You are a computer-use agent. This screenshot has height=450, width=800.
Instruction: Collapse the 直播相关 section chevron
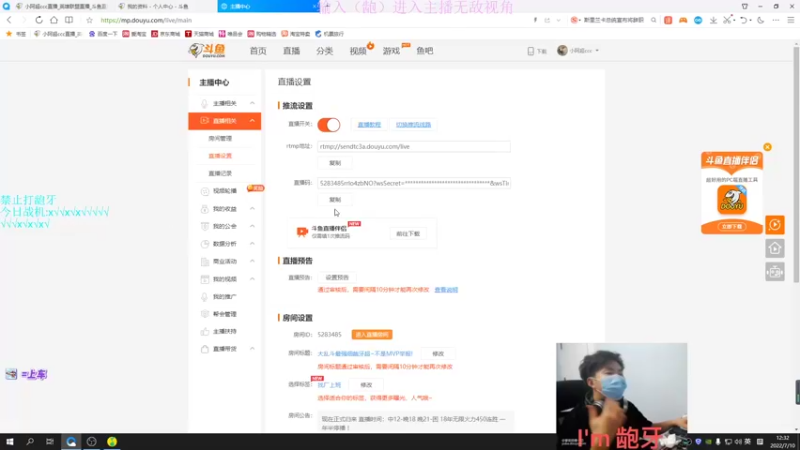coord(252,120)
